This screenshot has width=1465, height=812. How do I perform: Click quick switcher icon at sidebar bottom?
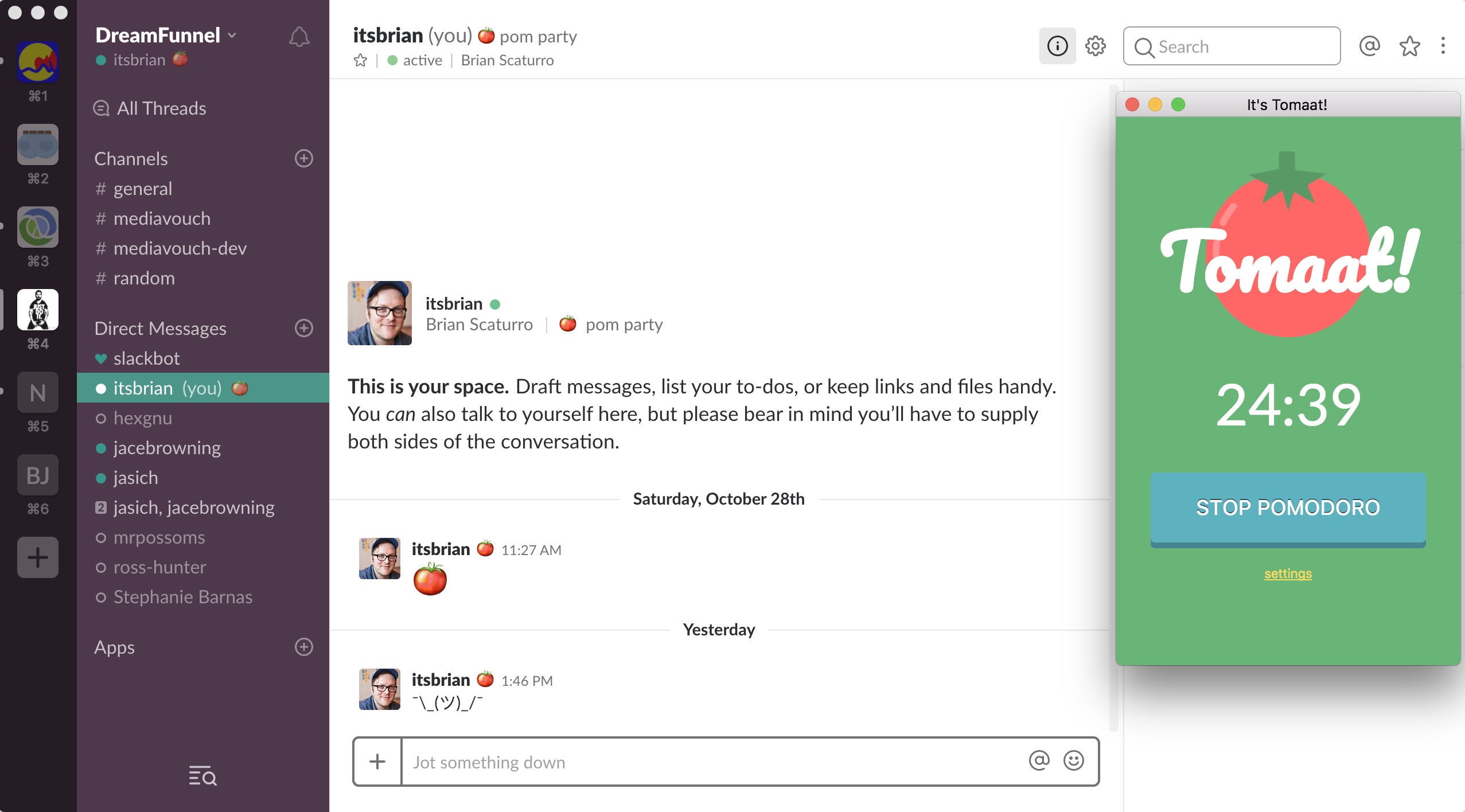point(202,775)
